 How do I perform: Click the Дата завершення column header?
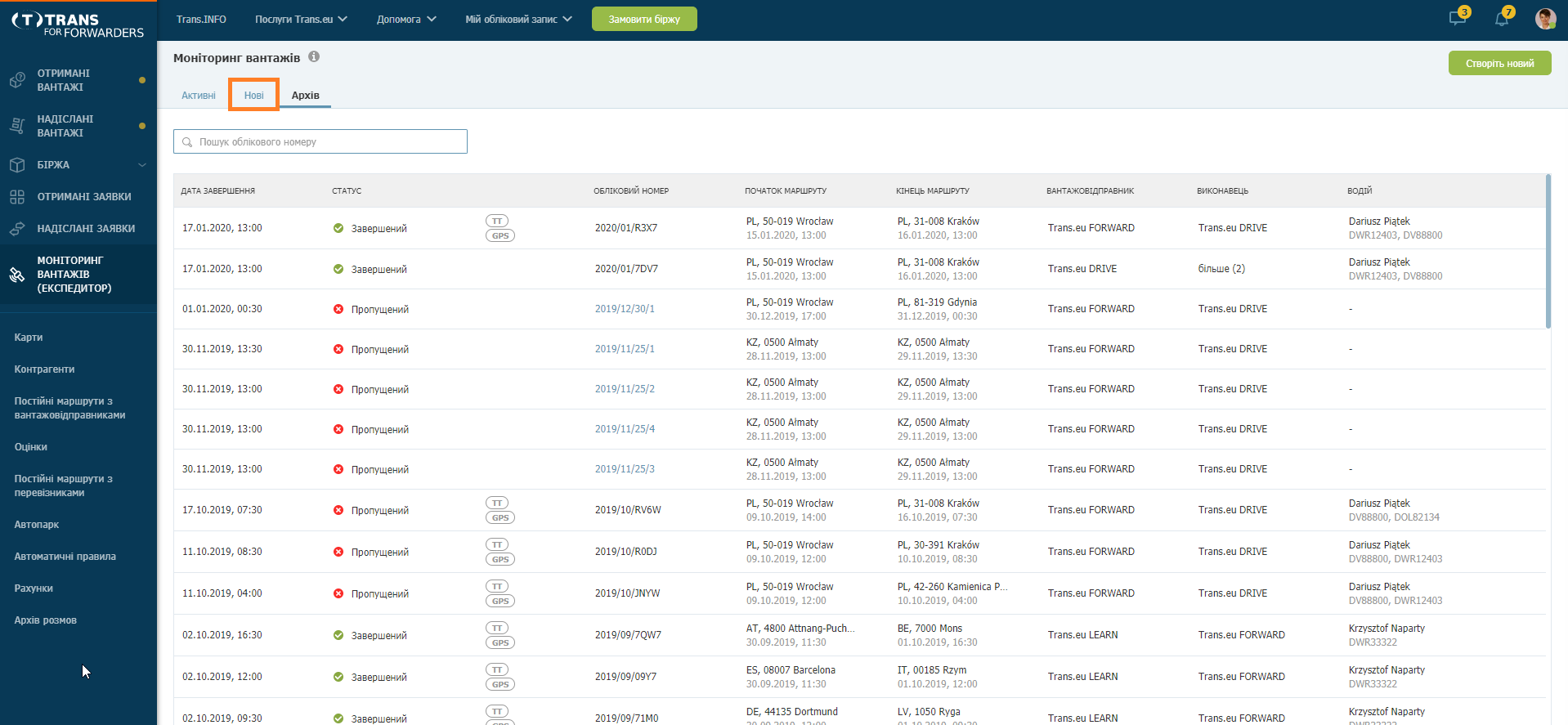tap(218, 191)
